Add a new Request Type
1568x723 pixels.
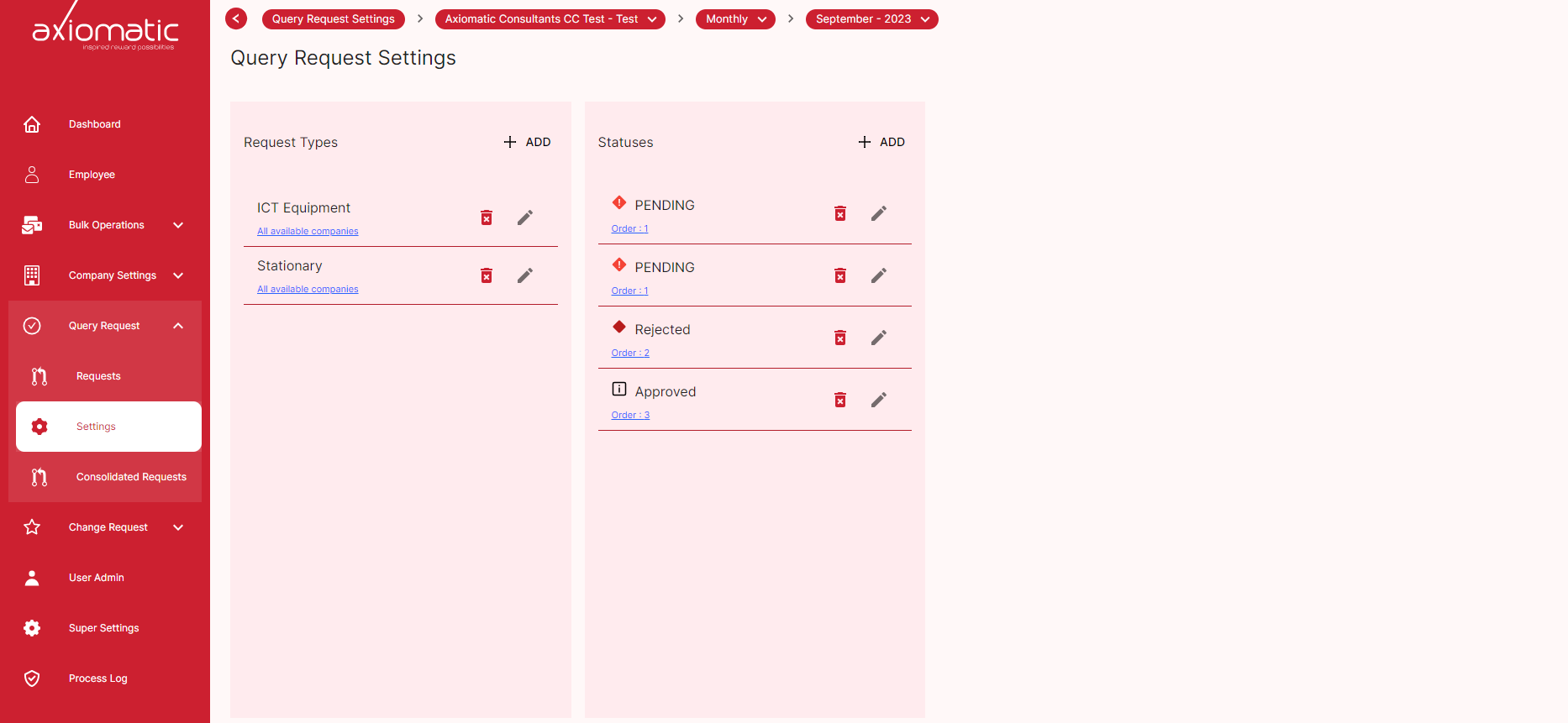click(x=527, y=142)
